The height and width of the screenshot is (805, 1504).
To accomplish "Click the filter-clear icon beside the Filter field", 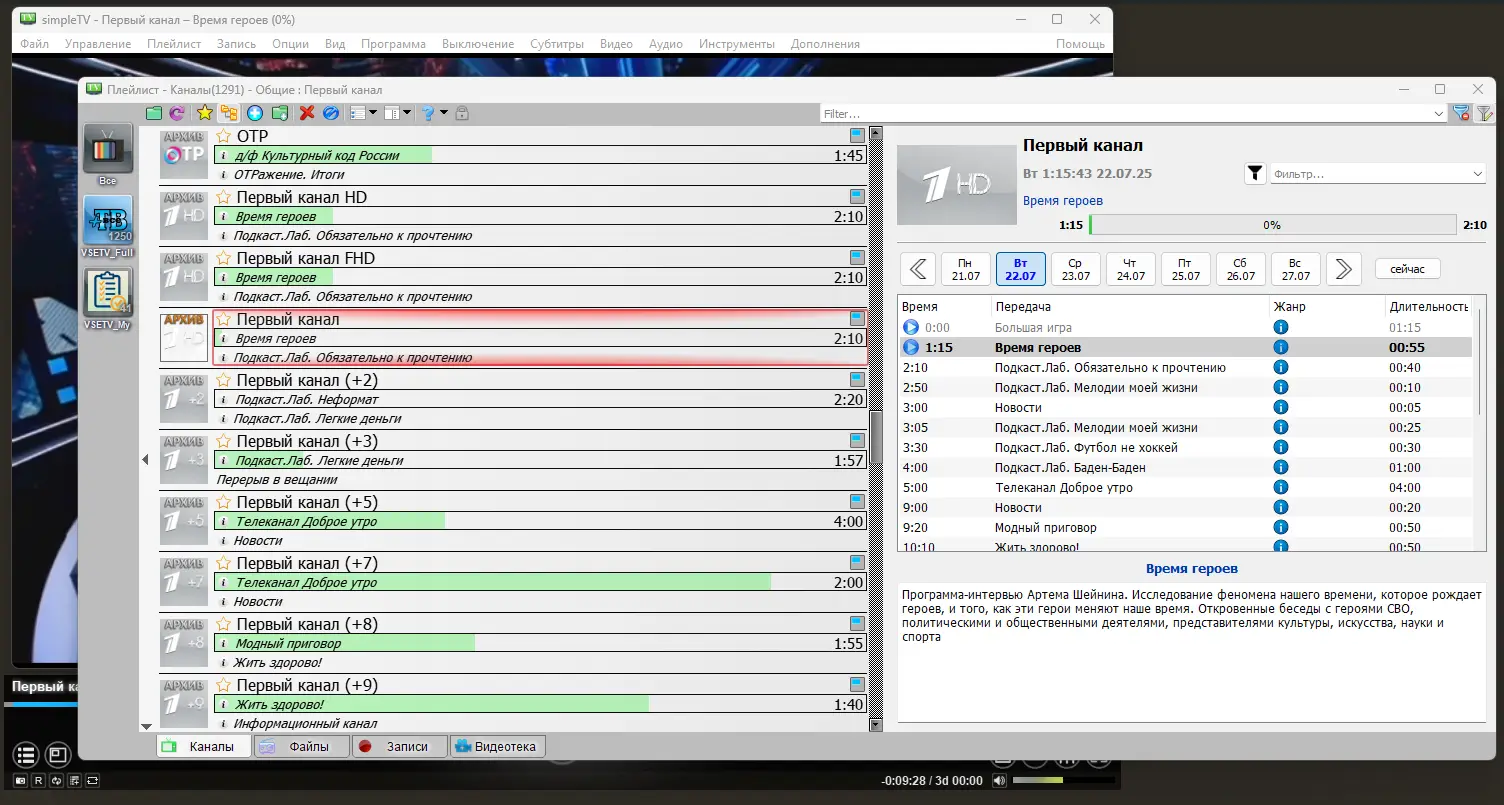I will (1461, 113).
